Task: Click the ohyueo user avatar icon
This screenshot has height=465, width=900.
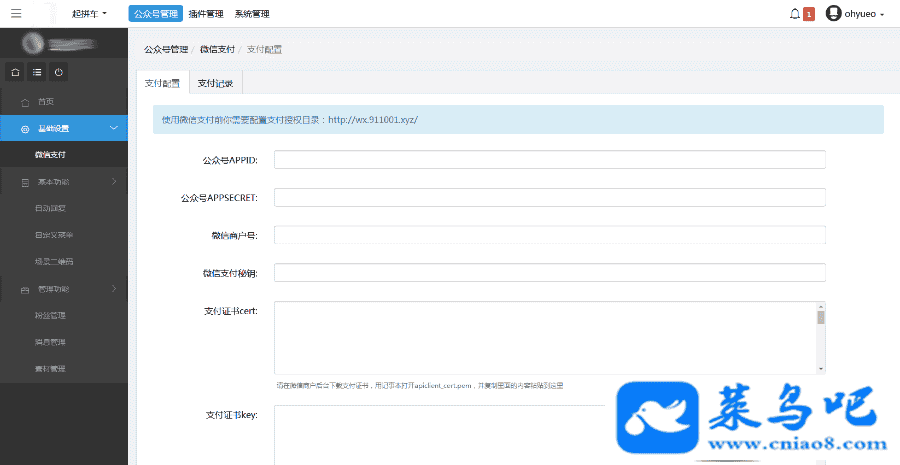Action: click(x=833, y=14)
